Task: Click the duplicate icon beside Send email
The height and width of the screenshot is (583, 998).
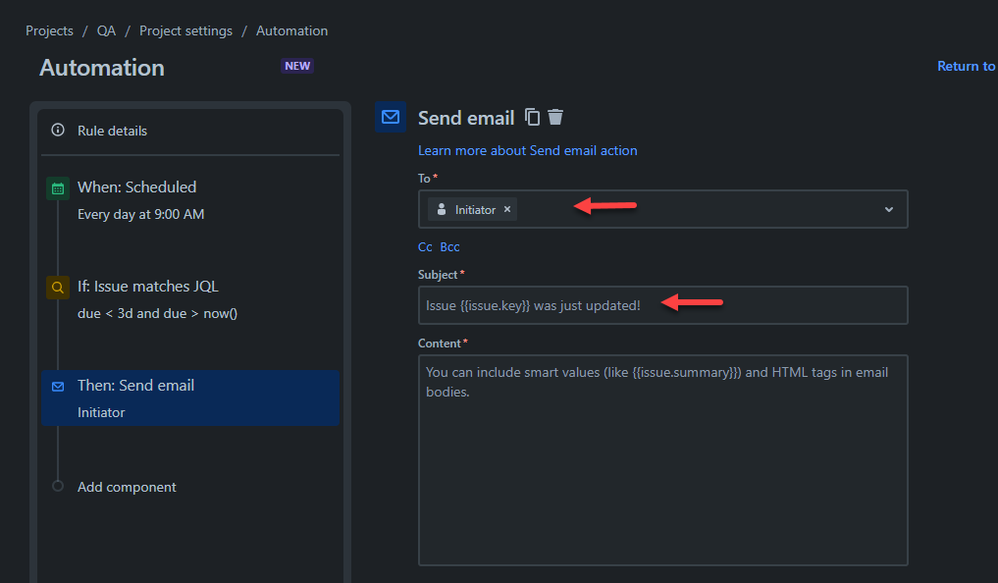Action: [534, 117]
